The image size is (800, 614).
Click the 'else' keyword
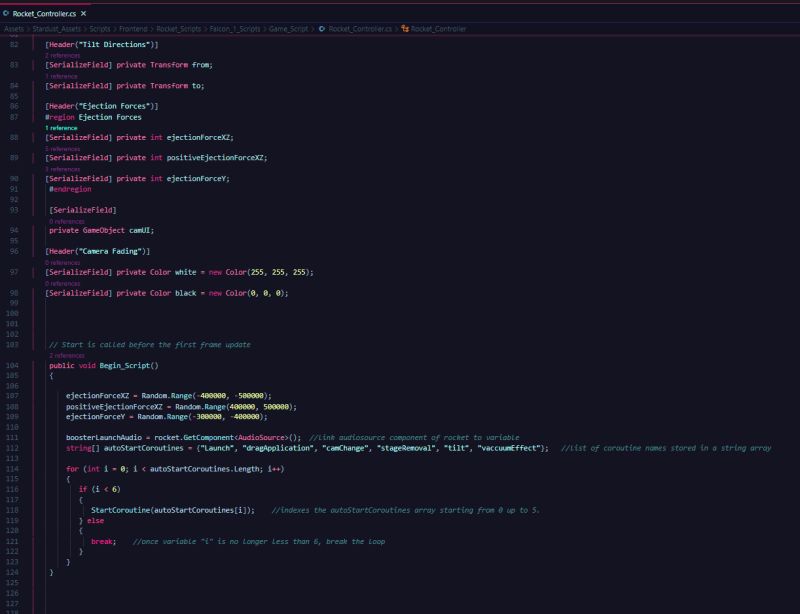click(95, 521)
